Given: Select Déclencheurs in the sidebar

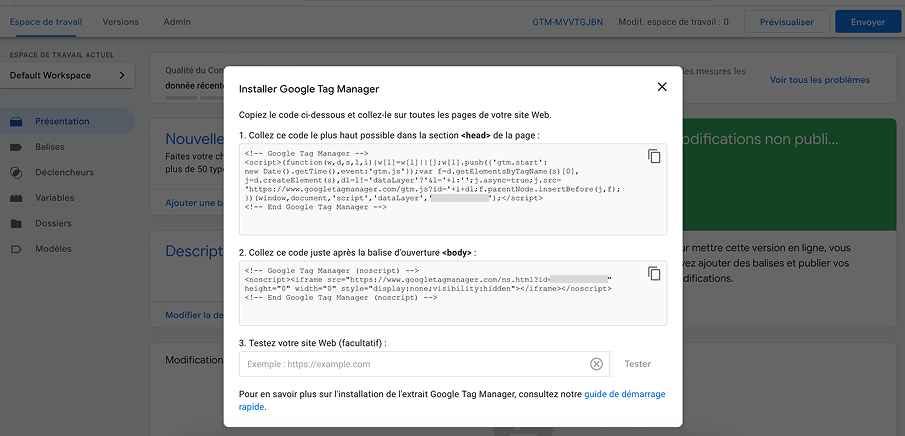Looking at the screenshot, I should [x=64, y=172].
